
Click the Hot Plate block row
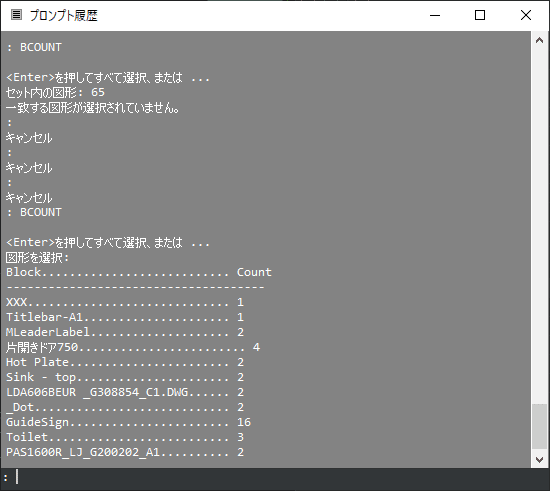125,362
